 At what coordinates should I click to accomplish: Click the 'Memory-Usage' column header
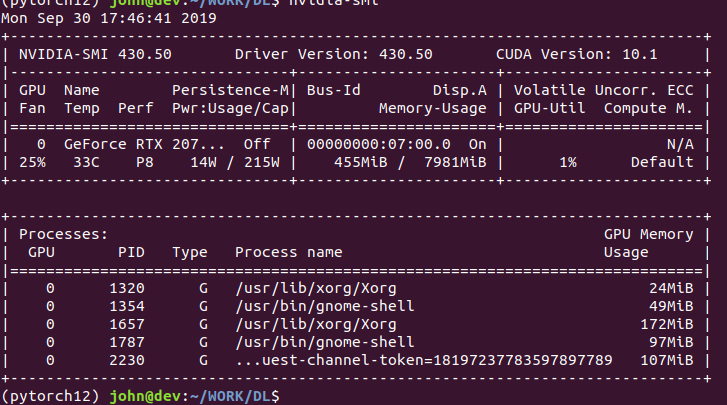pos(433,108)
